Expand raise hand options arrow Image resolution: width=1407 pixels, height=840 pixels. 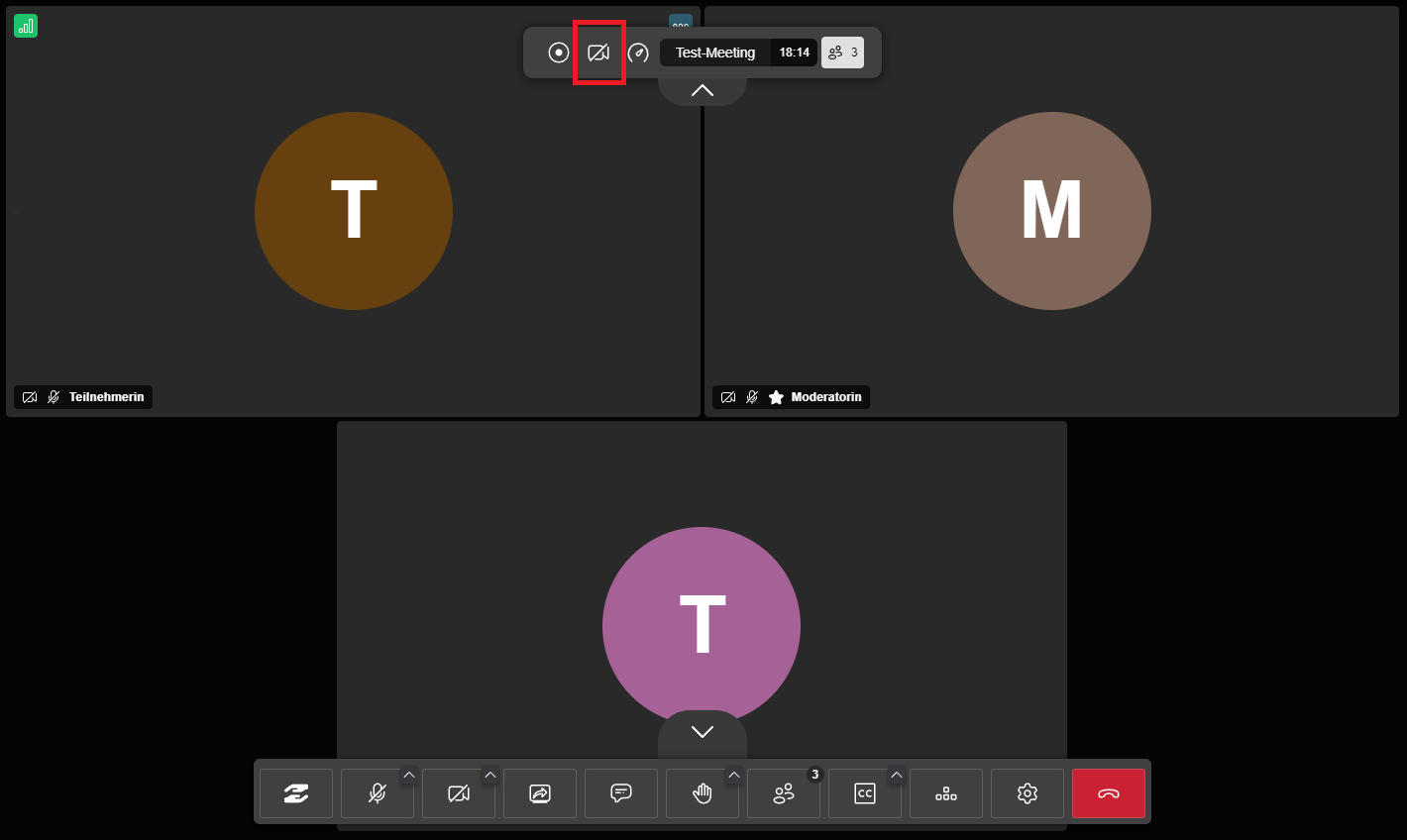coord(734,775)
